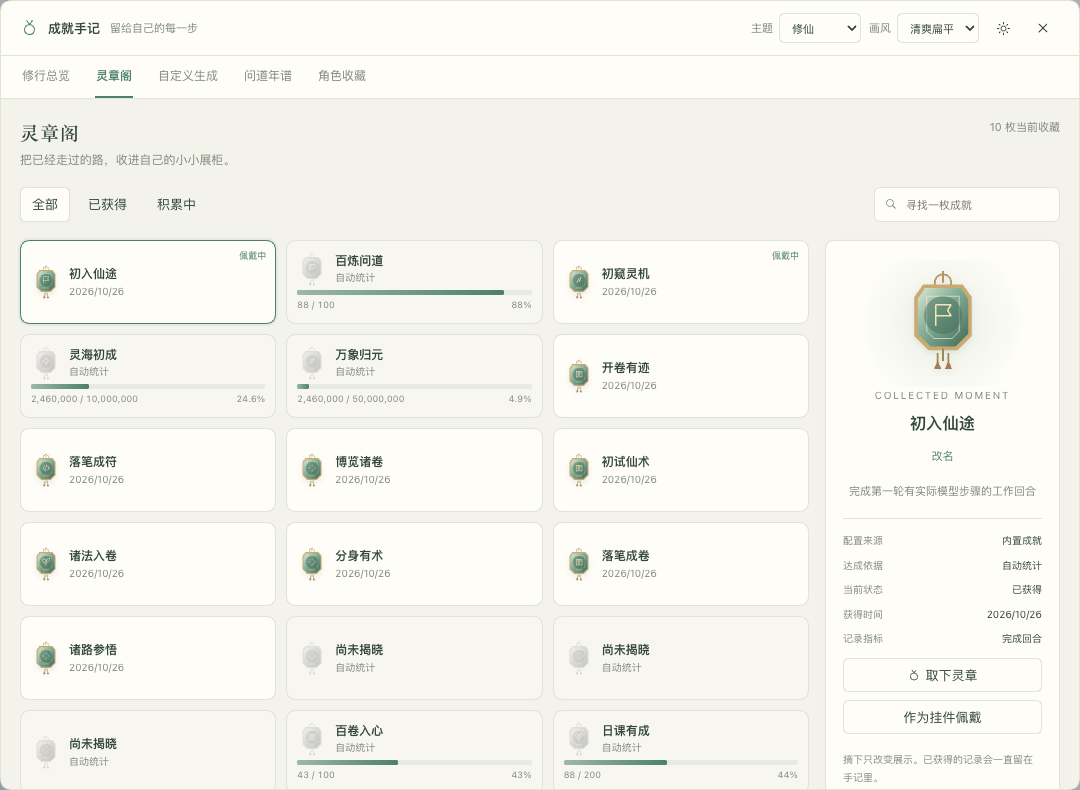Click the 初试仙术 badge icon
1080x790 pixels.
[579, 470]
